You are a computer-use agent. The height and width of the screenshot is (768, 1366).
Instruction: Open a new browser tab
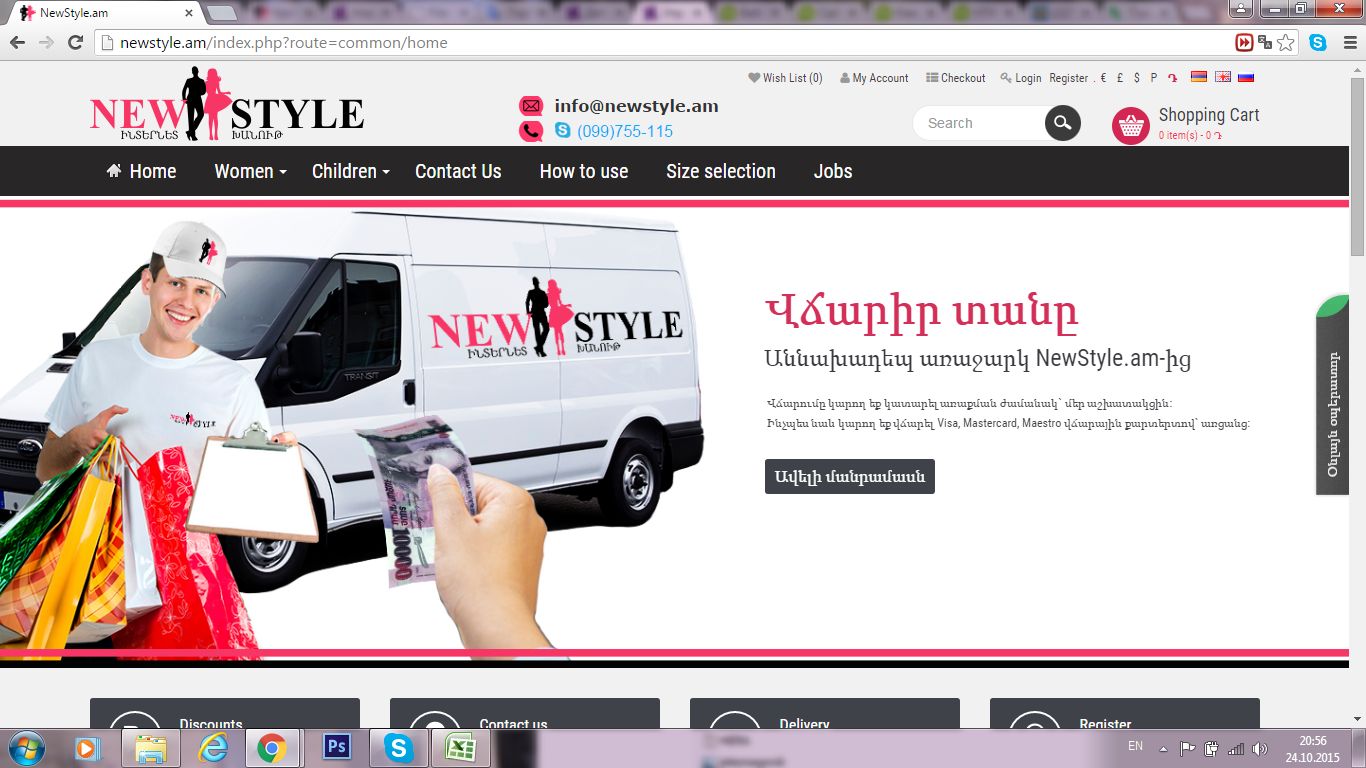(221, 13)
